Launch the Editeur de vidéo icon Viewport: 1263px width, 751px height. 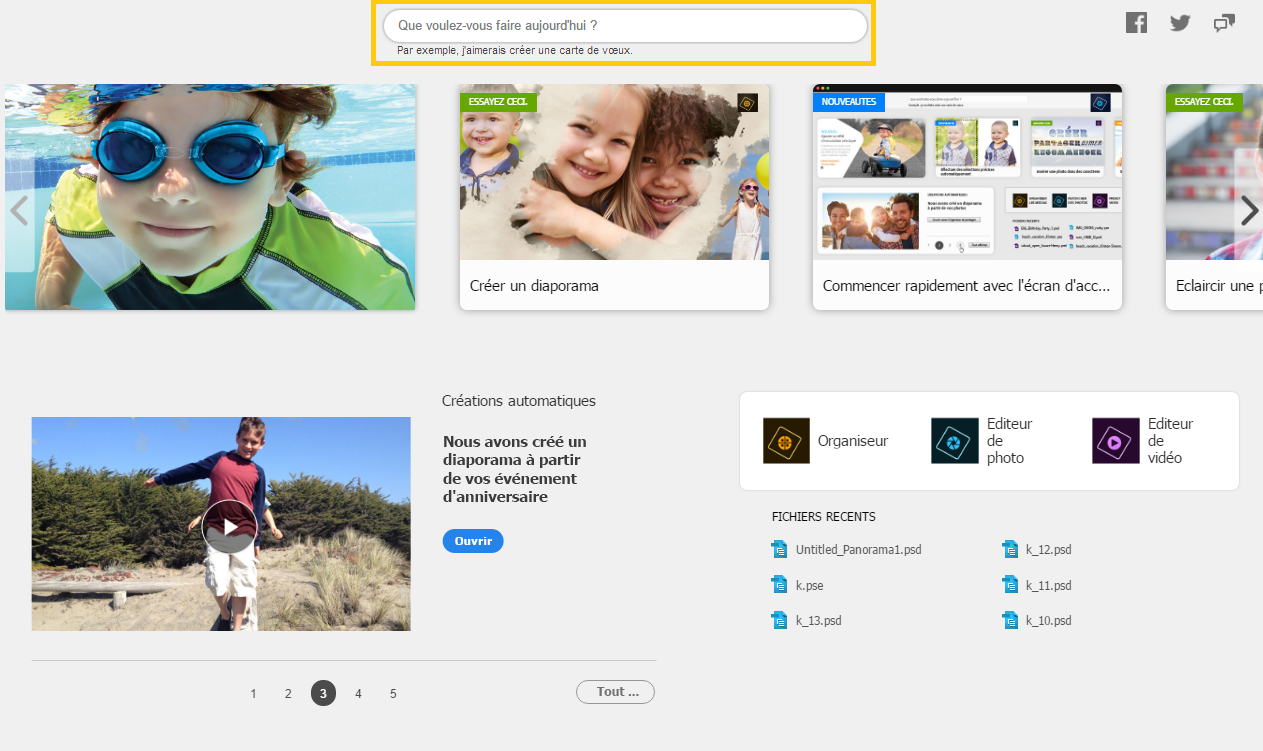tap(1115, 441)
